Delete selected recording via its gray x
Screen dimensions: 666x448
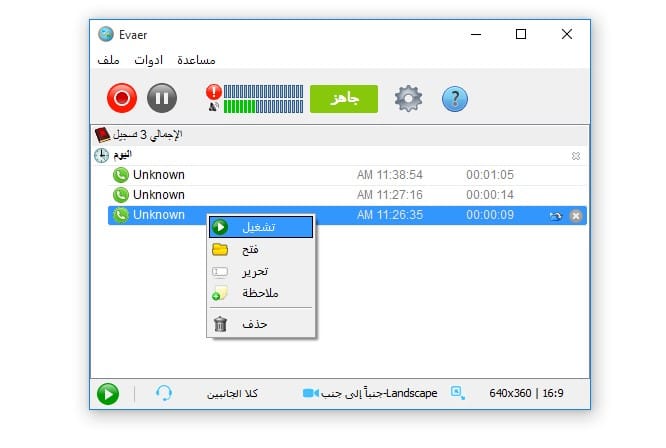point(576,216)
